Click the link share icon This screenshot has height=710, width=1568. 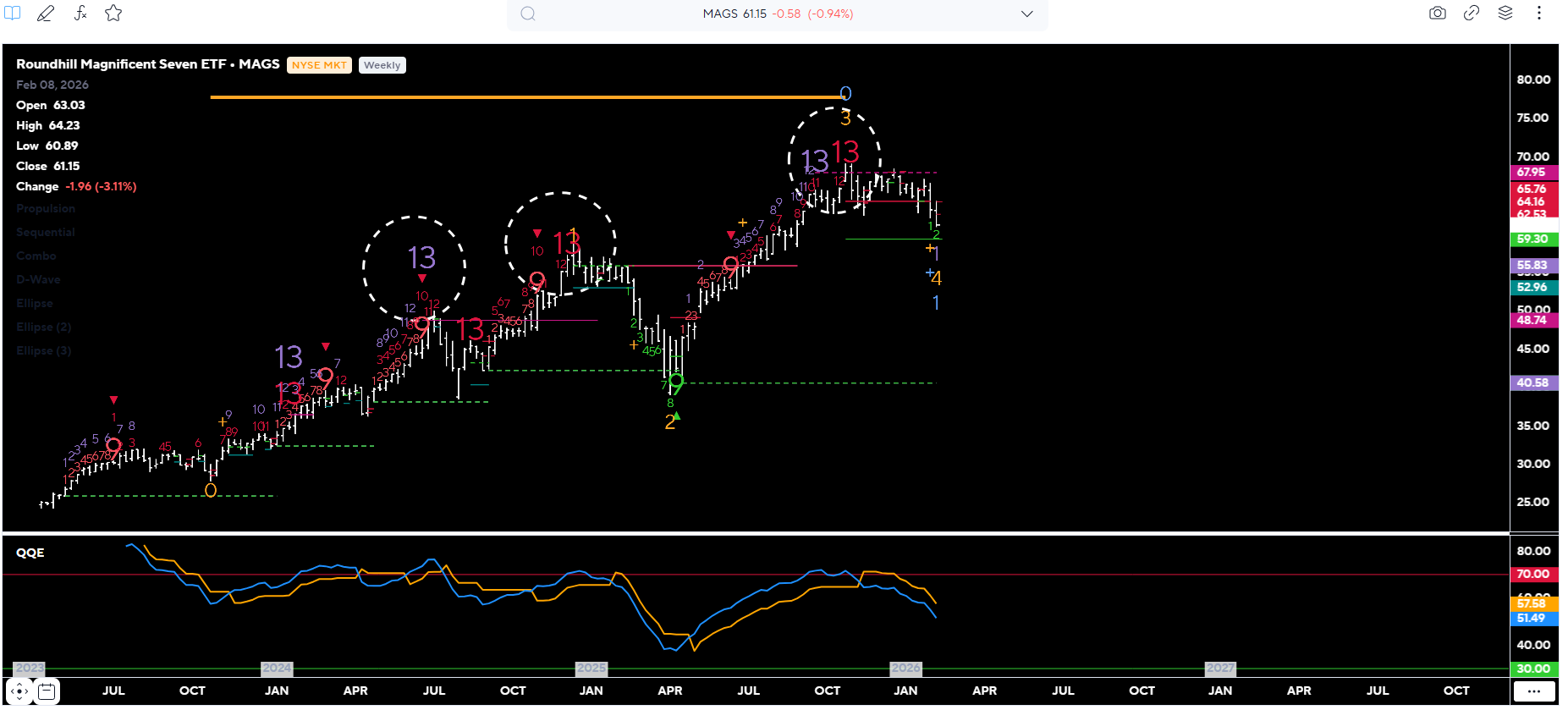point(1472,14)
